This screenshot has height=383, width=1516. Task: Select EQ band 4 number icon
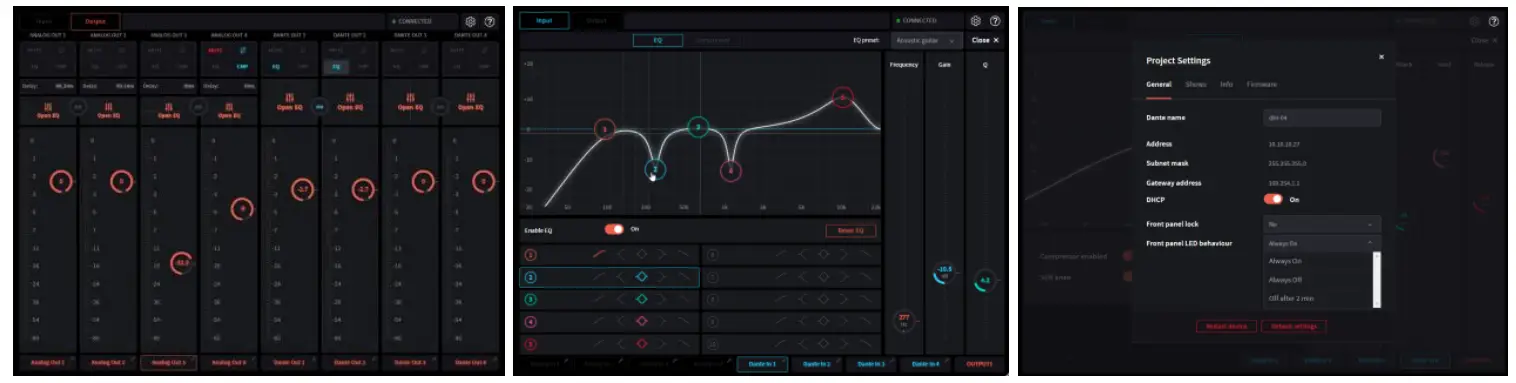[531, 322]
